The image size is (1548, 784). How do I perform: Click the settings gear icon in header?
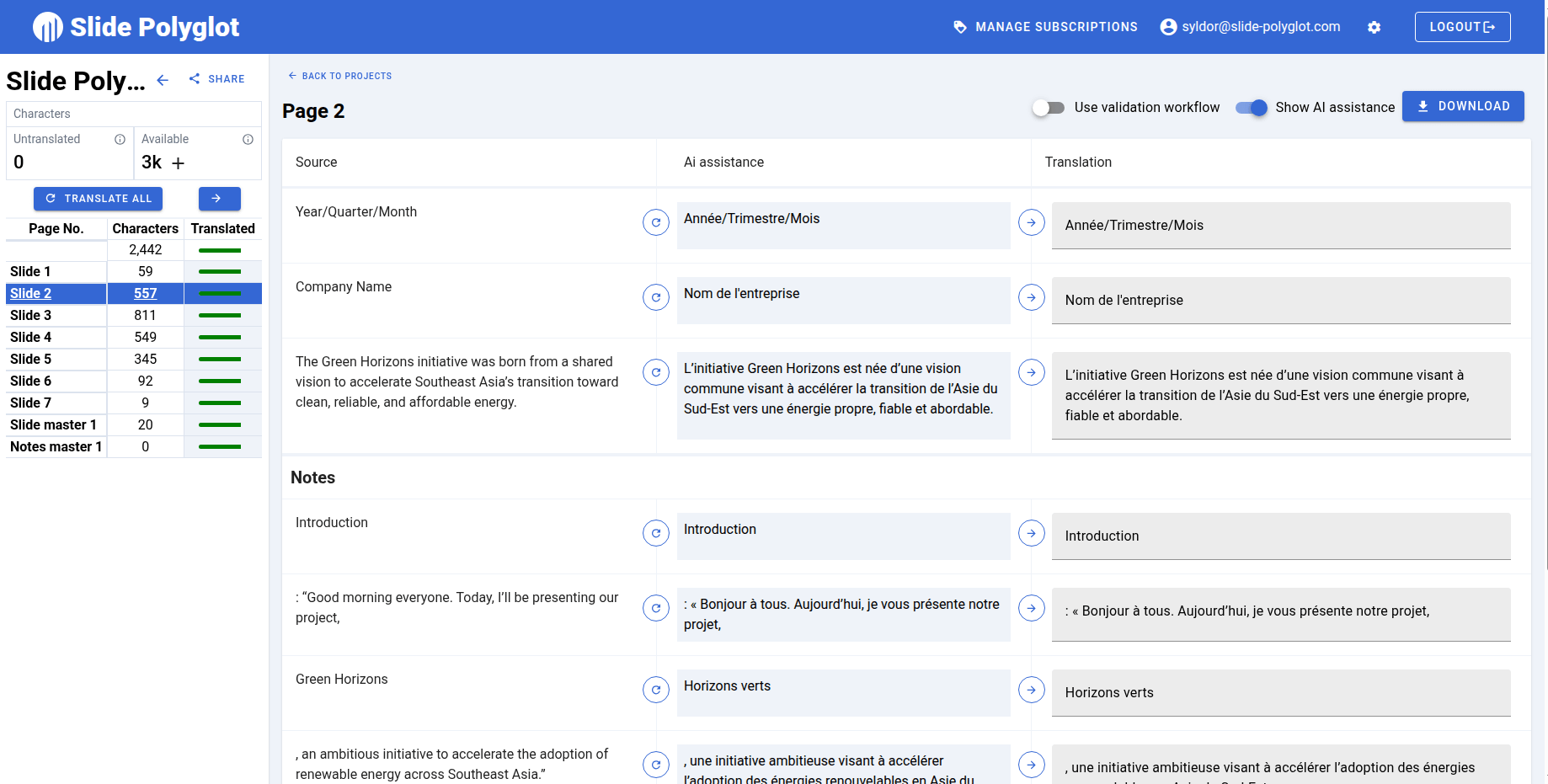coord(1374,27)
